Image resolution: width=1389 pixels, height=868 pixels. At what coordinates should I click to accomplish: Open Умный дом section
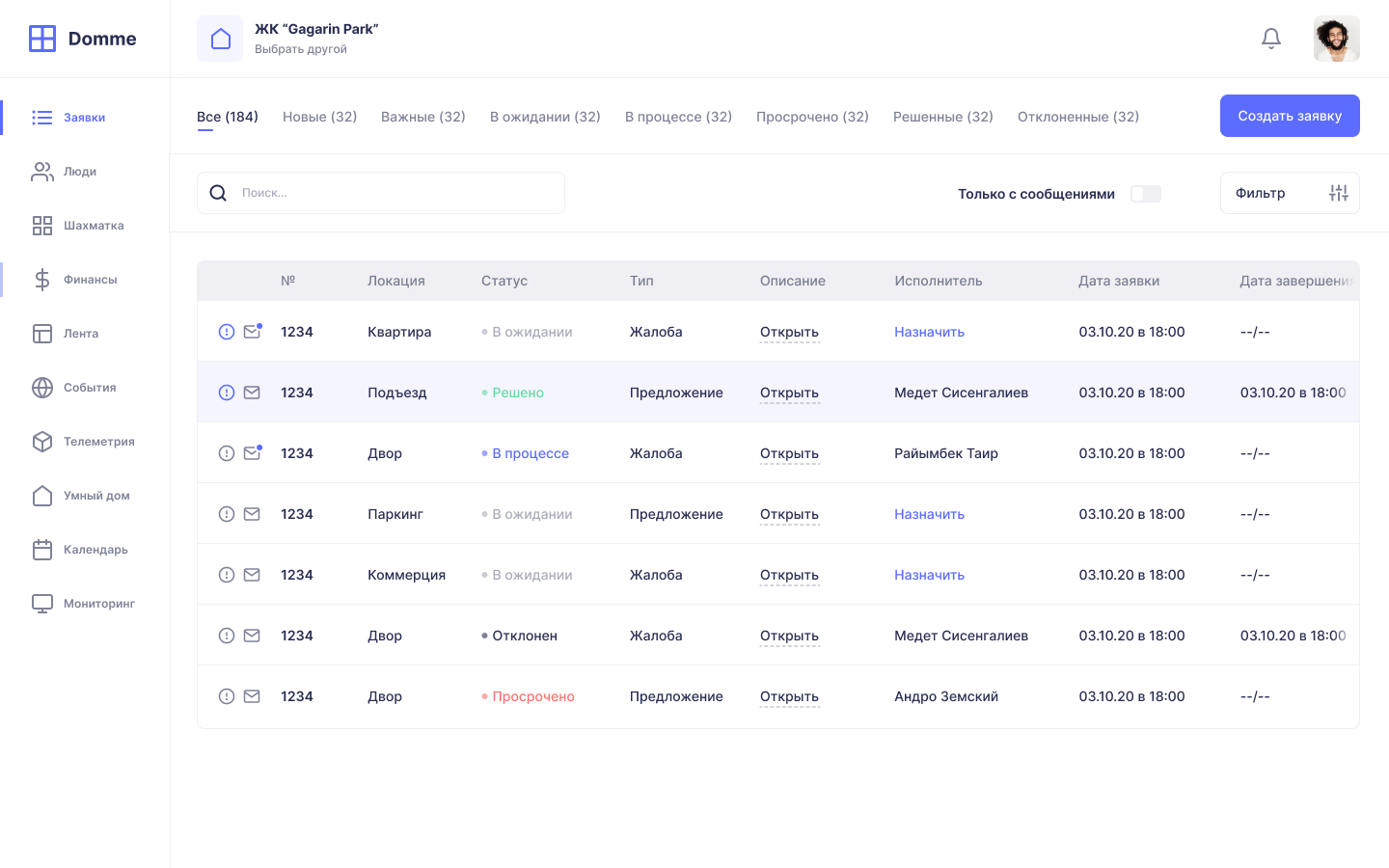coord(95,496)
